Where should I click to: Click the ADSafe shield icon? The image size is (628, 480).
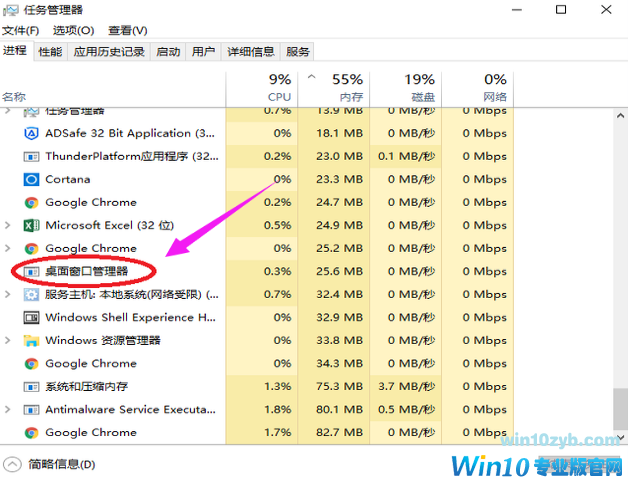tap(31, 133)
